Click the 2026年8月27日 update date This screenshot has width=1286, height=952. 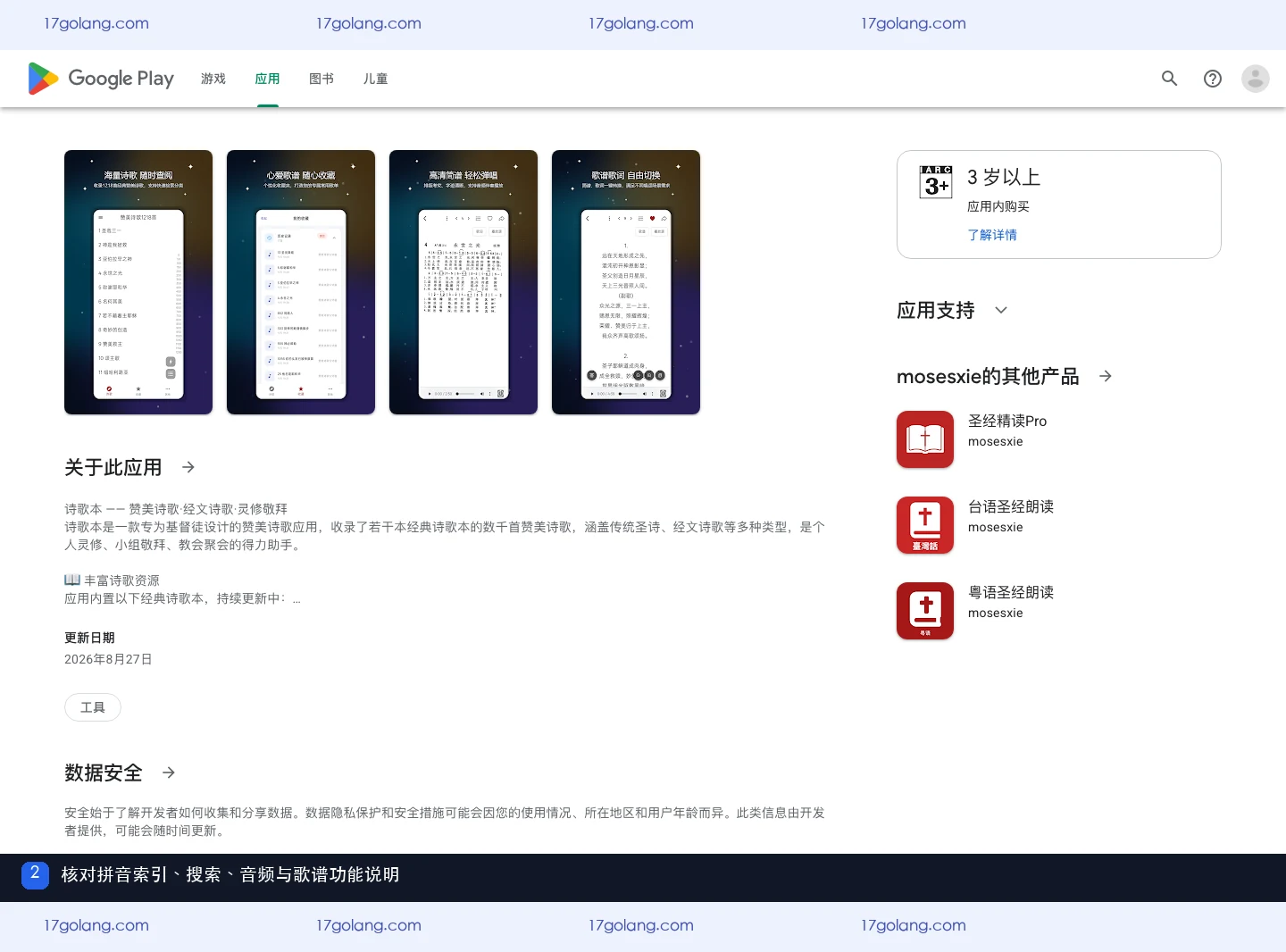(x=108, y=659)
